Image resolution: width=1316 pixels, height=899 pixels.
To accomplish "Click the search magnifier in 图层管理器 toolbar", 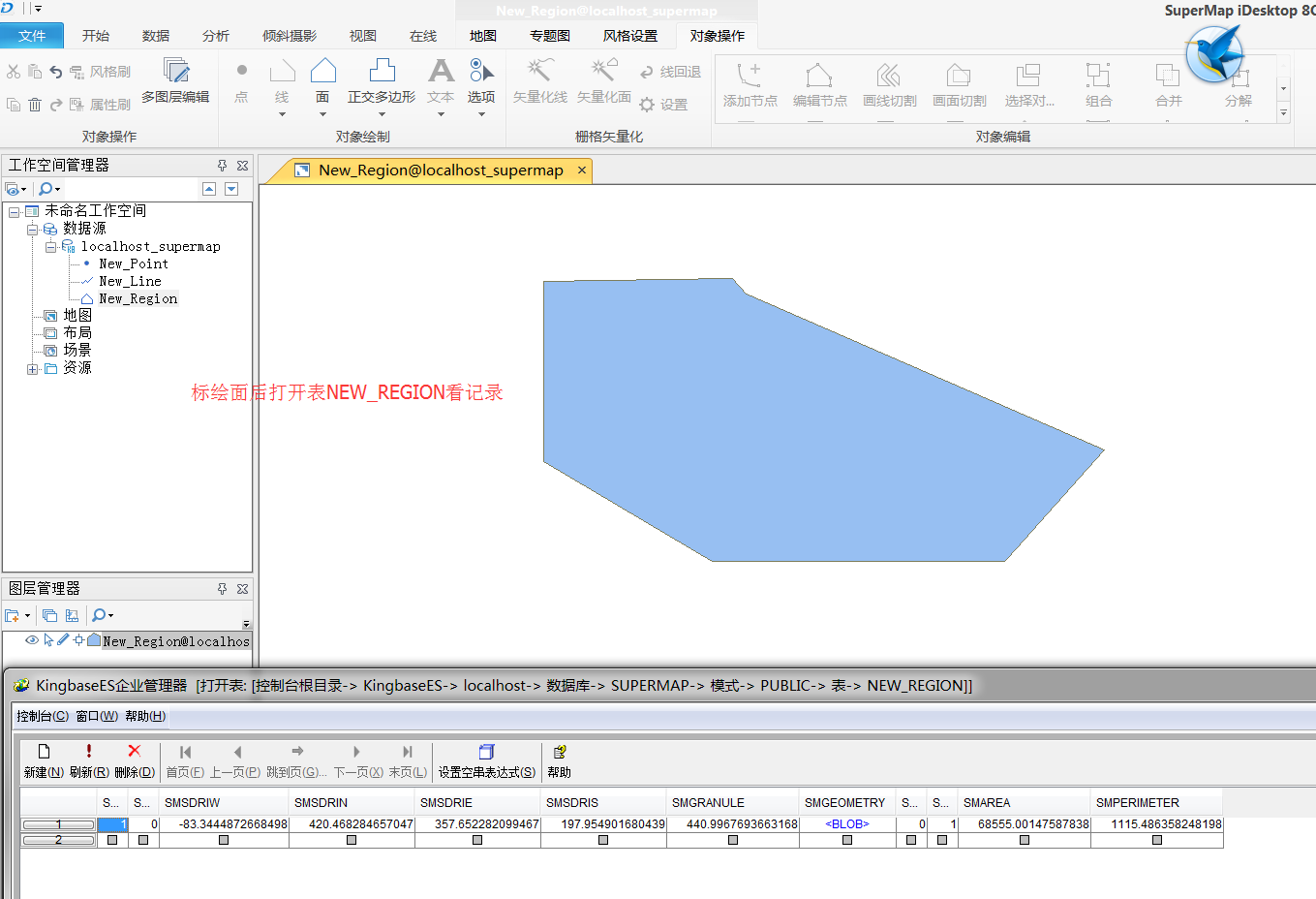I will coord(98,615).
